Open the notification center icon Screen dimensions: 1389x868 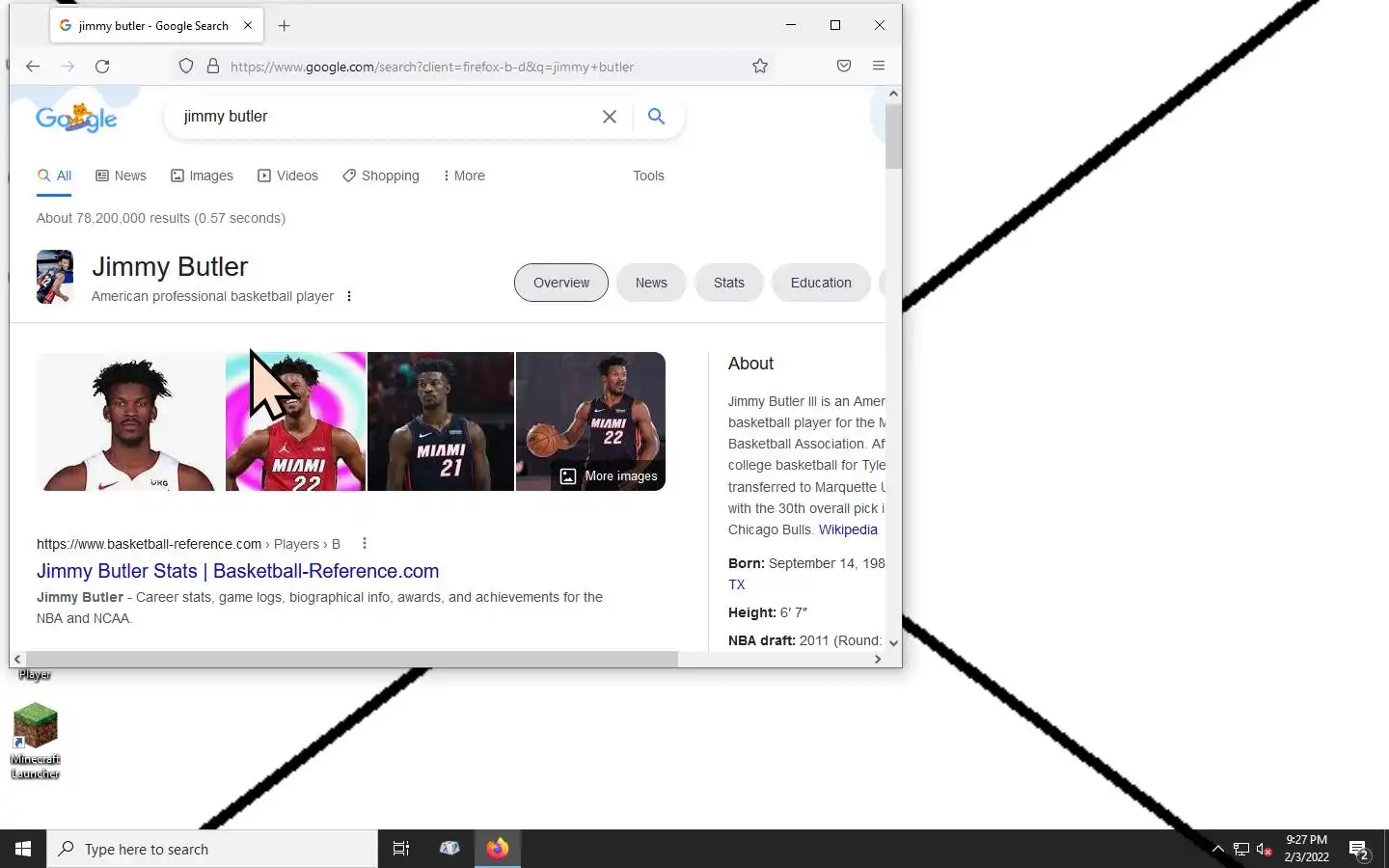[x=1359, y=850]
